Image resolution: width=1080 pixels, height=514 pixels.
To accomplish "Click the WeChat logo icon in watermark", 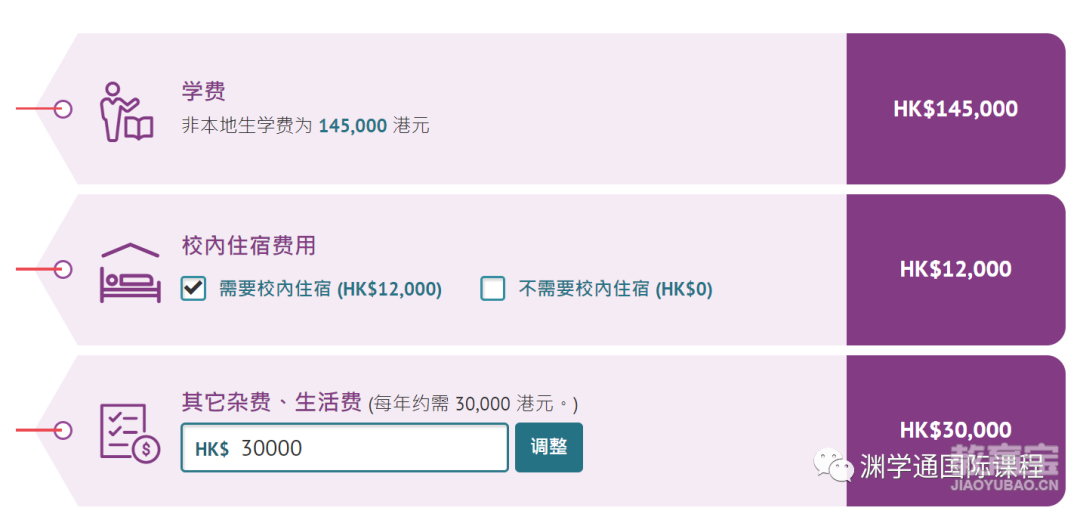I will [833, 466].
